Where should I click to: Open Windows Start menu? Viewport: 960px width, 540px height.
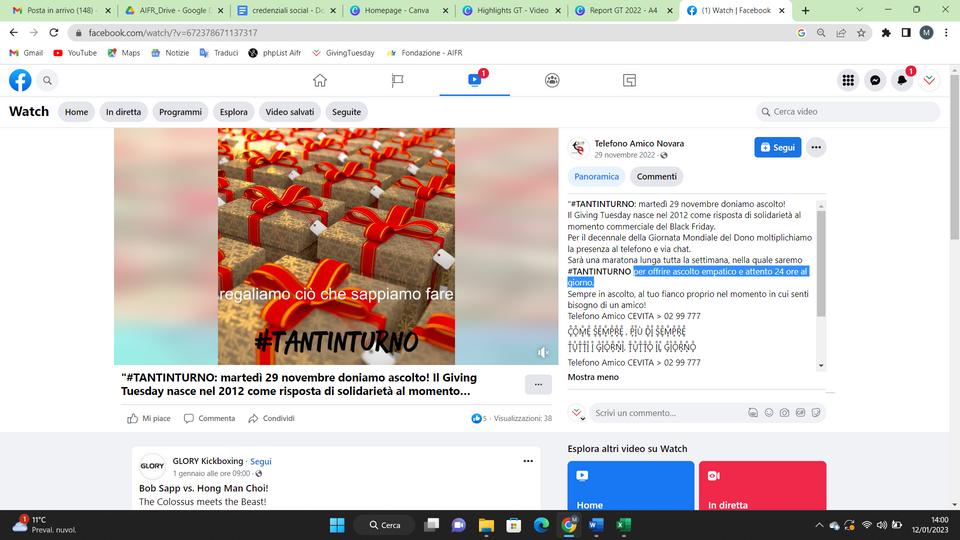coord(337,525)
